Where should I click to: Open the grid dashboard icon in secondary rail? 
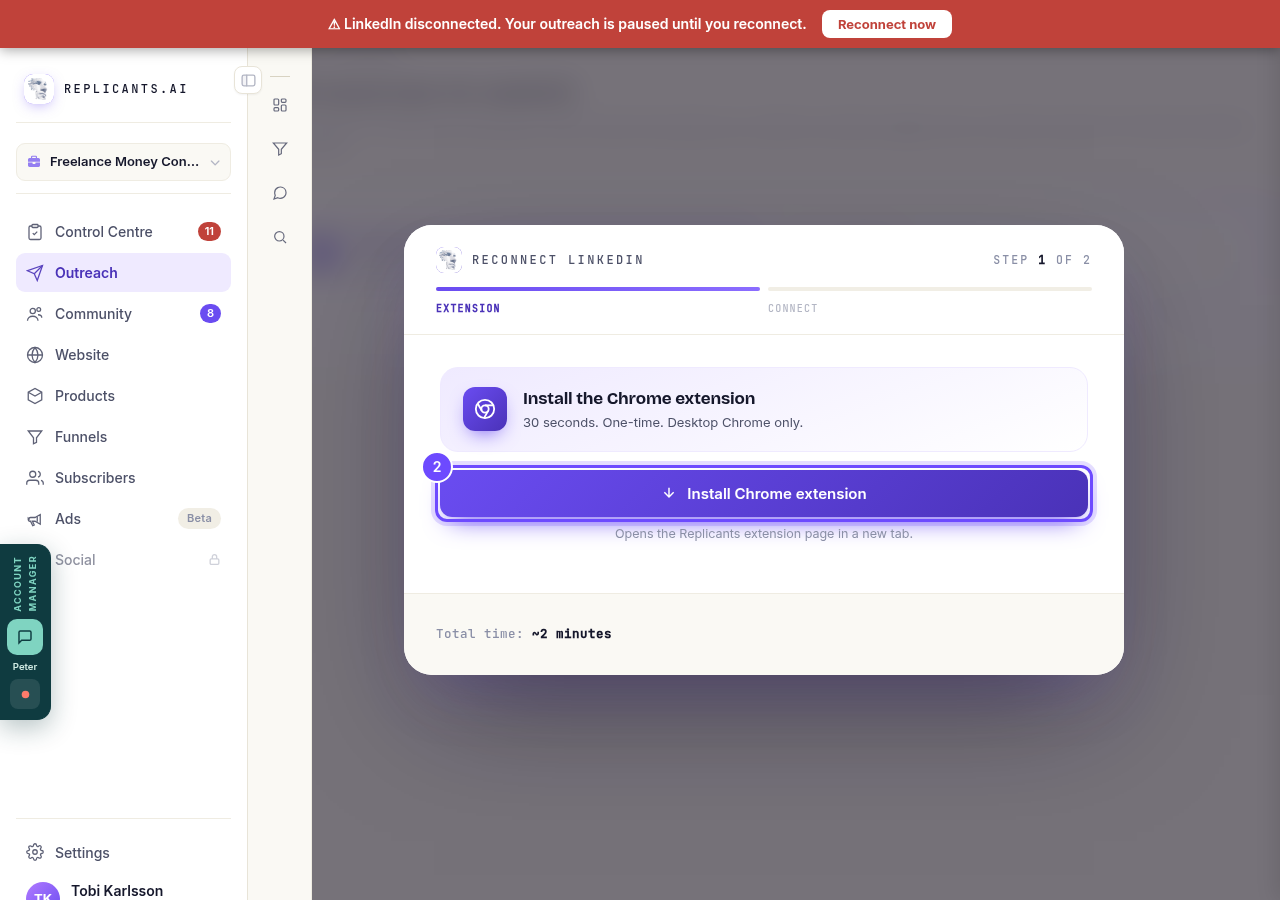coord(280,105)
